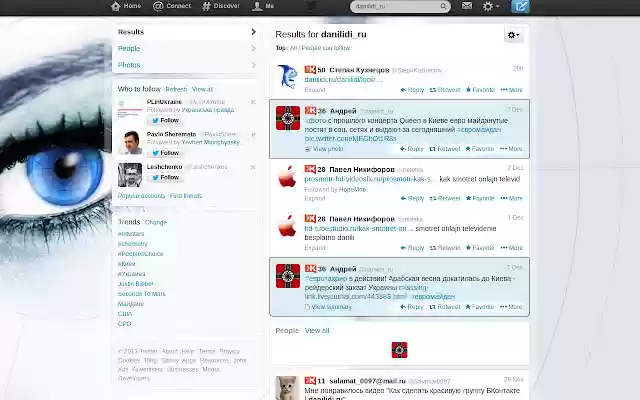Select People in the results sidebar

(x=187, y=49)
